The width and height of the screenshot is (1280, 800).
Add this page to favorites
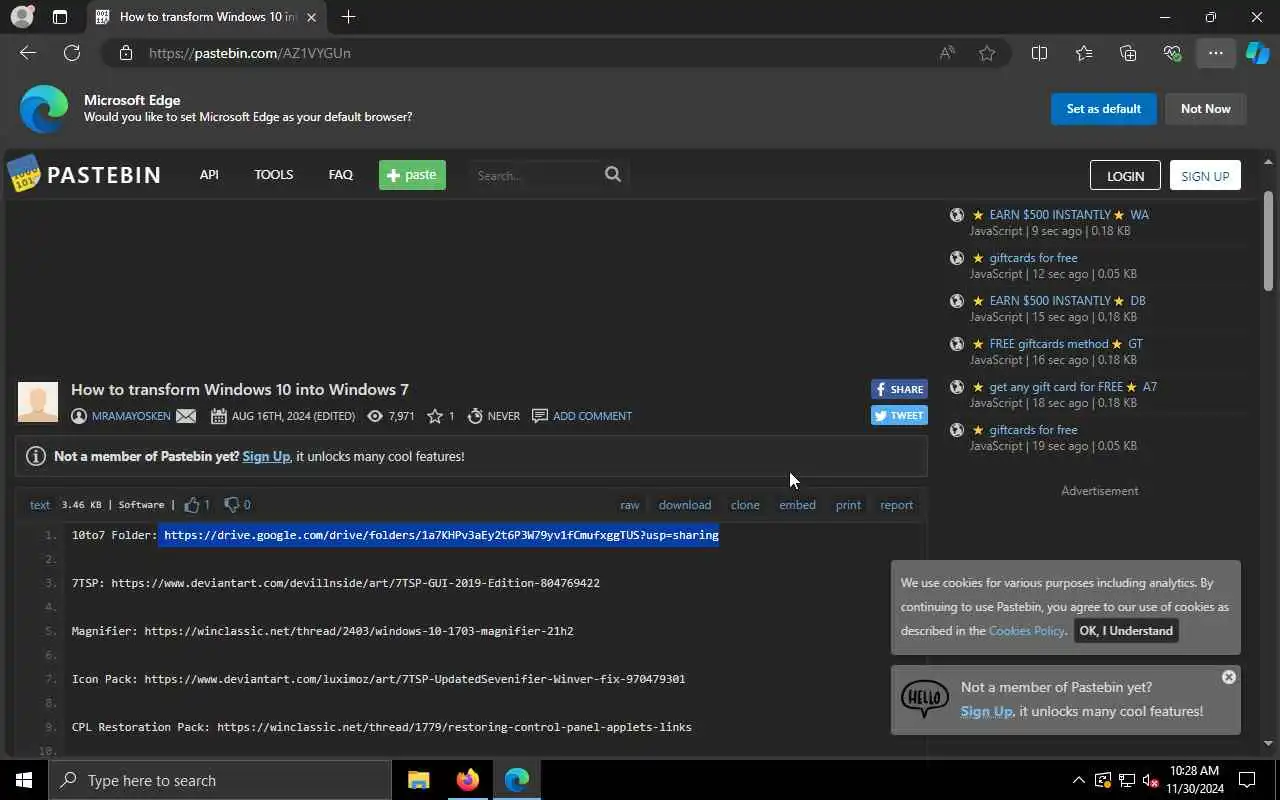click(x=987, y=53)
